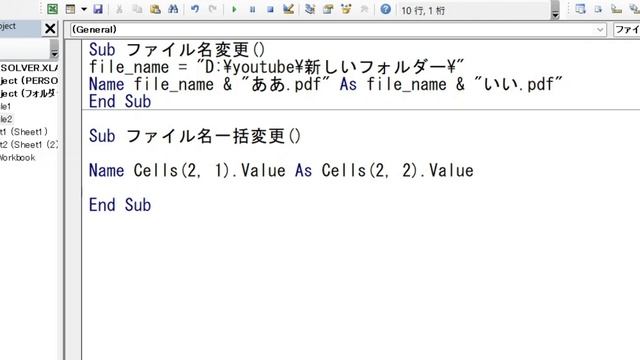Run the macro with the green play icon

234,9
